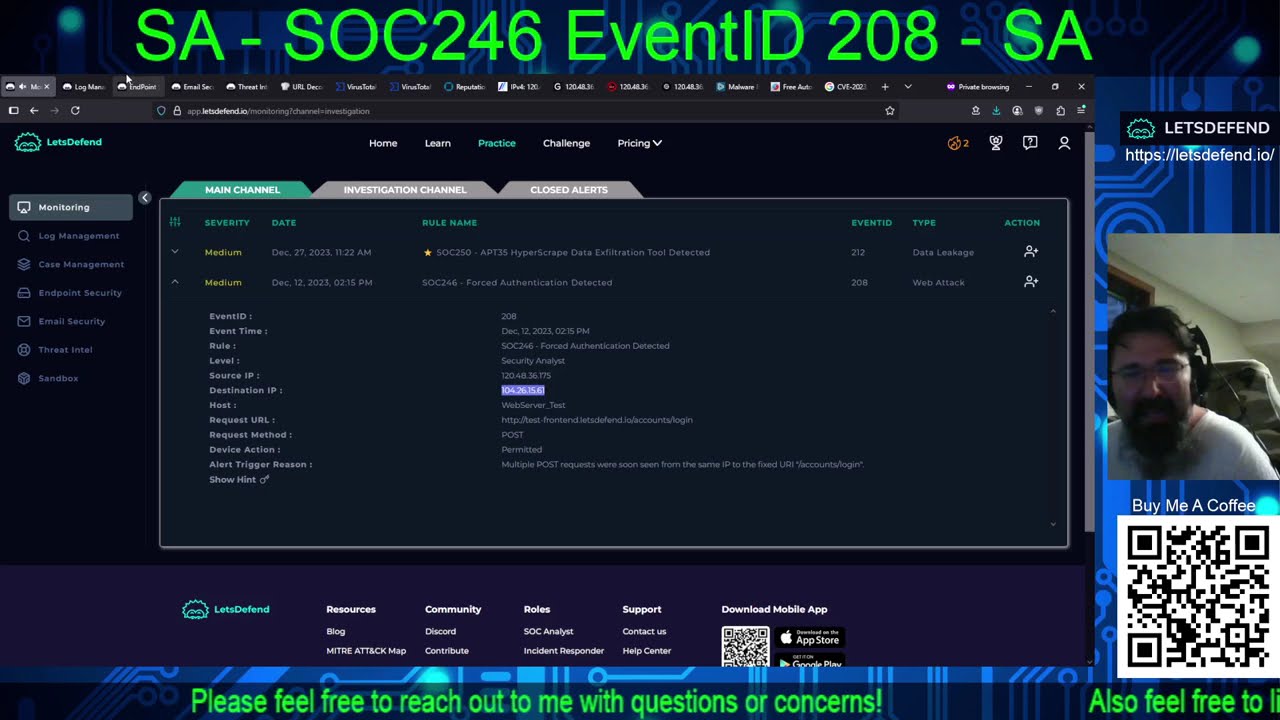Switch to the Main Channel tab
This screenshot has width=1280, height=720.
(x=242, y=189)
